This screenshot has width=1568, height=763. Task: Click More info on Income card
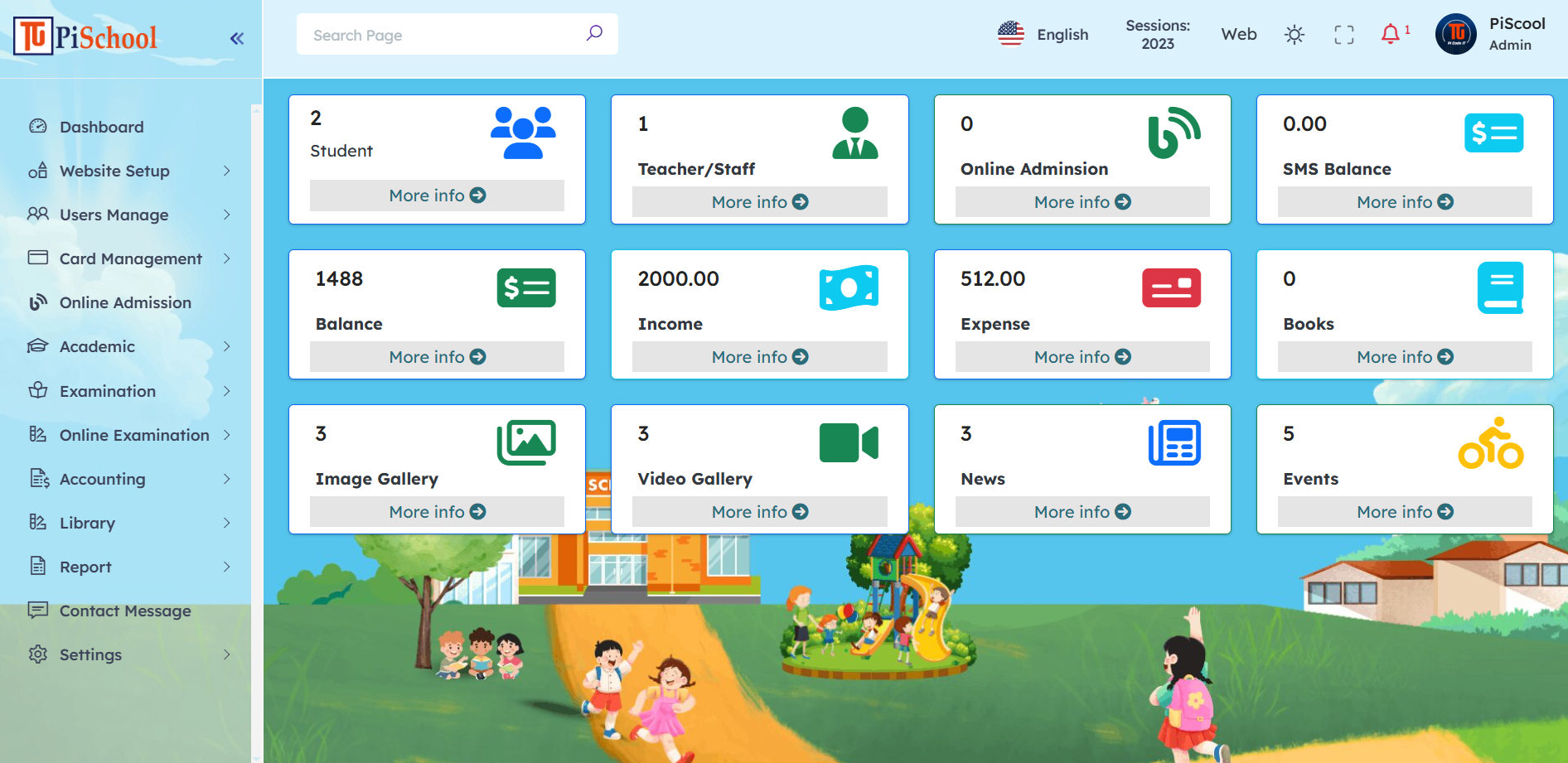pos(759,357)
